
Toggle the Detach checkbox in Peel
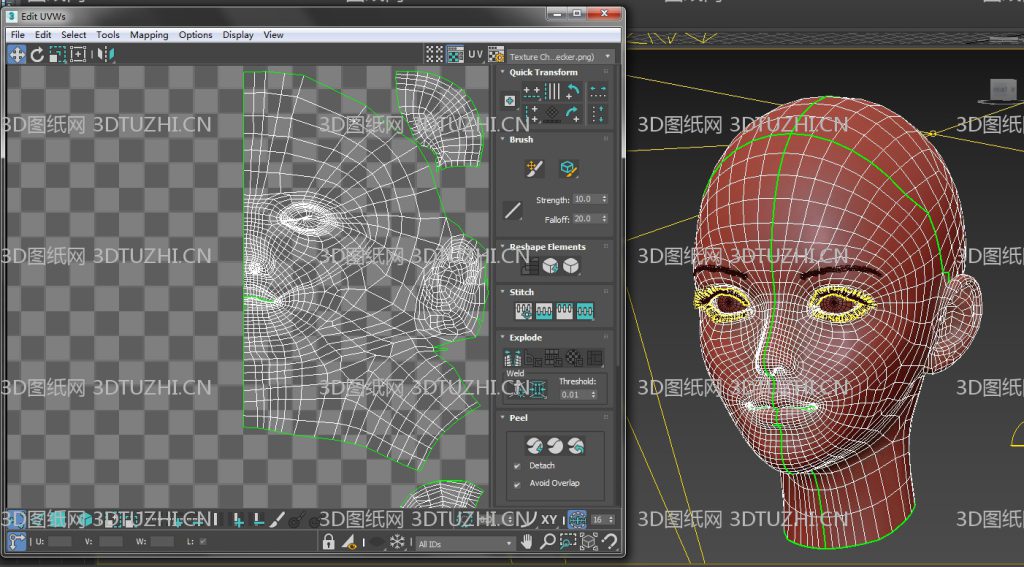(x=517, y=466)
